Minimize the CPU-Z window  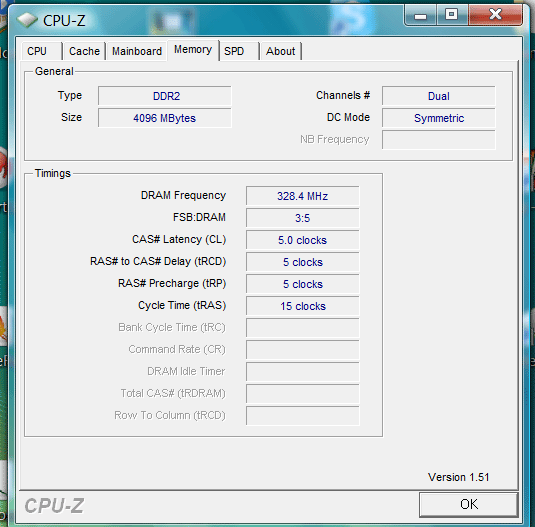click(x=420, y=15)
